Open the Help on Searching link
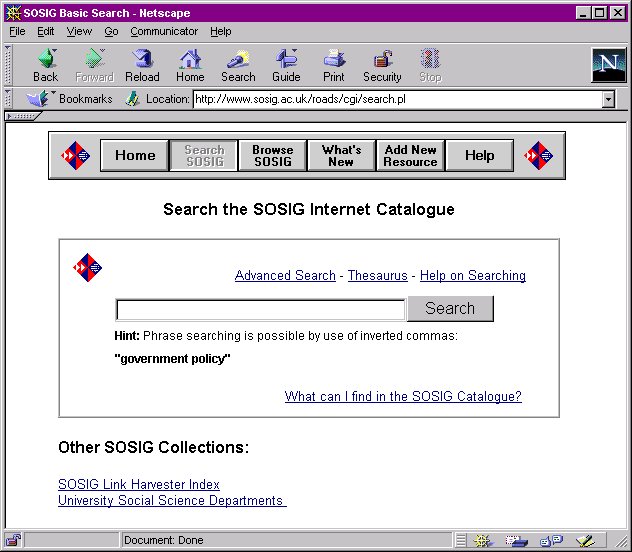Screen dimensions: 632x552 [473, 276]
